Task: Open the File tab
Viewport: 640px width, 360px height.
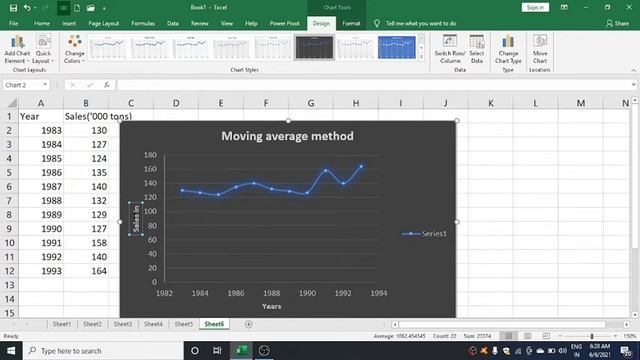Action: [x=13, y=24]
